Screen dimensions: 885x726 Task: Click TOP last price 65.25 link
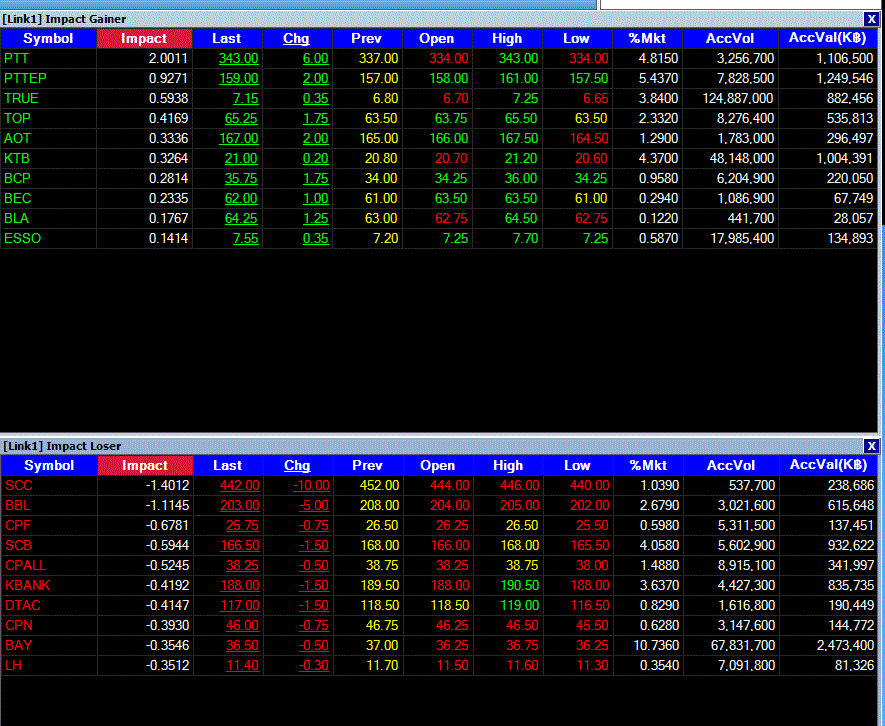(x=241, y=119)
